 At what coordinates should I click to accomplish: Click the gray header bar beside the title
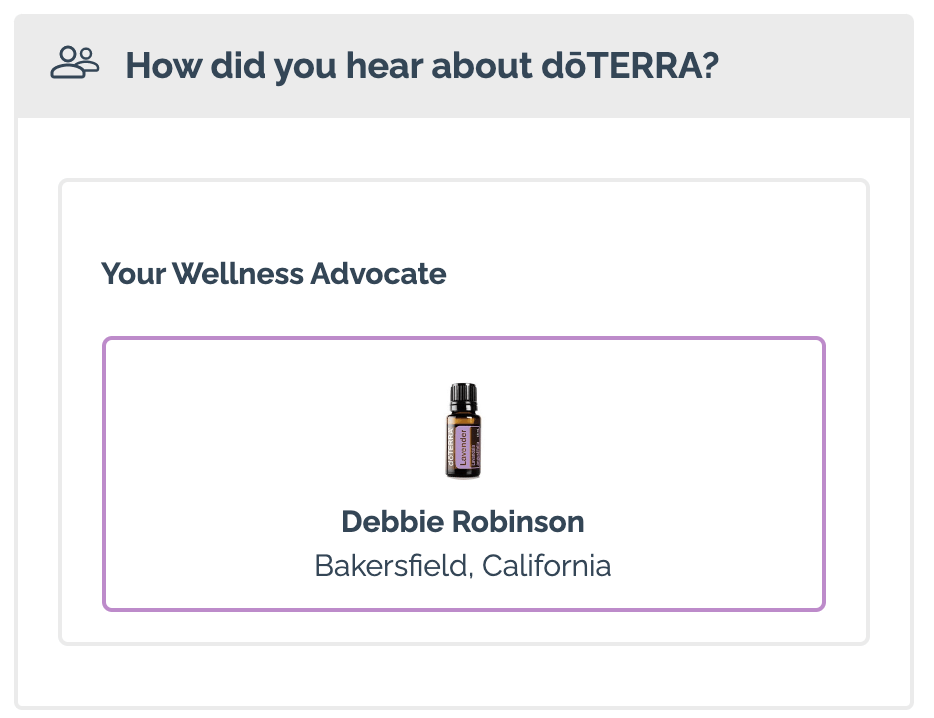pos(816,66)
